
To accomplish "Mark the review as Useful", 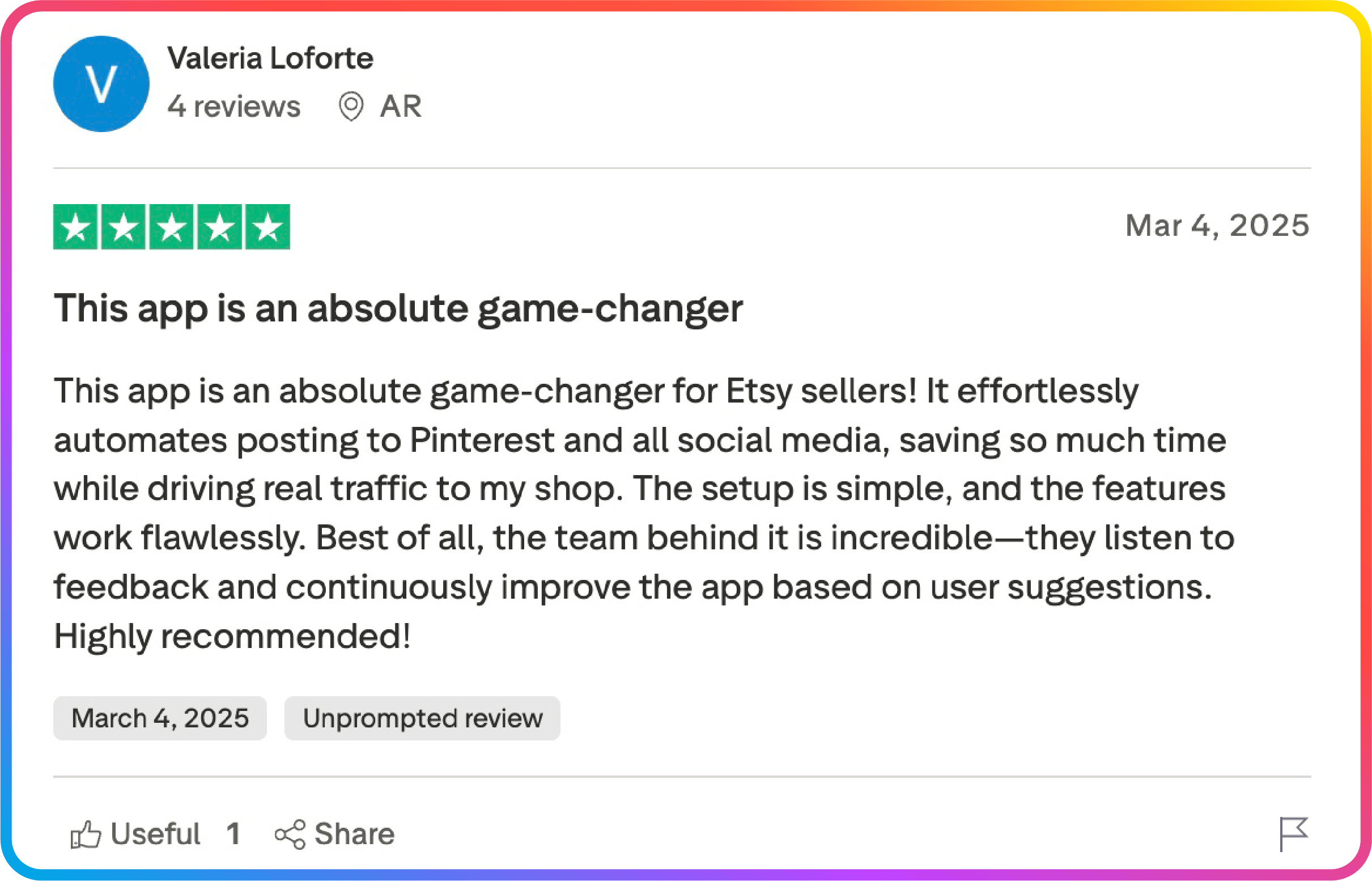I will coord(155,834).
